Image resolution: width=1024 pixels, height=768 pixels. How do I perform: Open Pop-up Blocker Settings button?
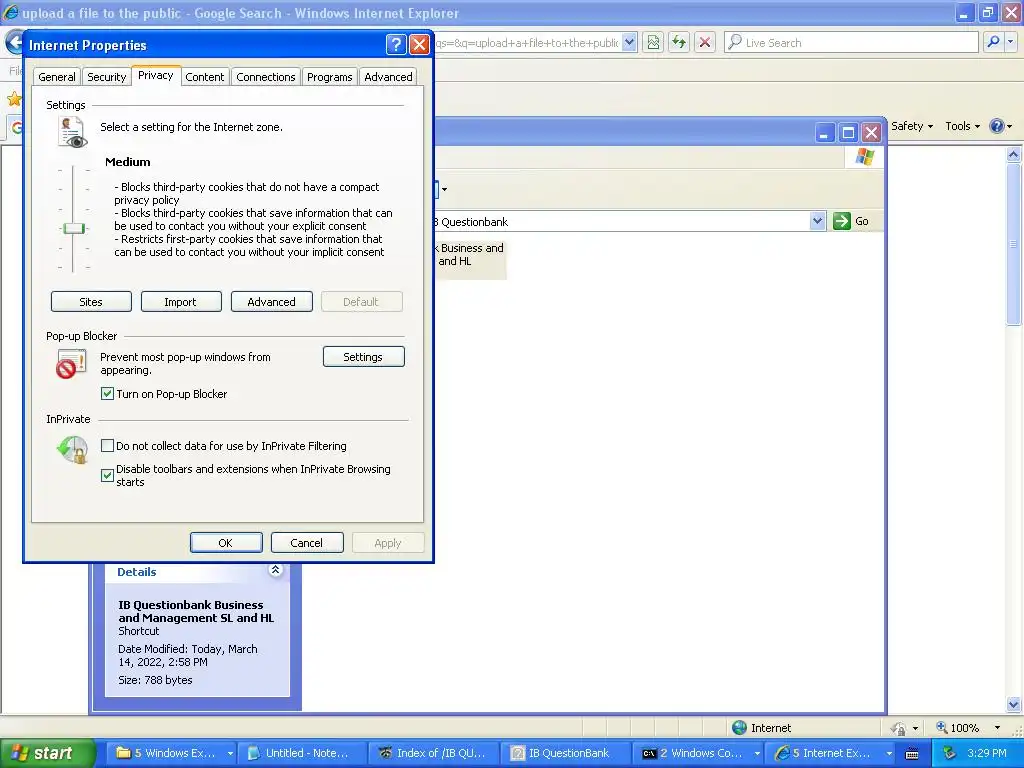pyautogui.click(x=364, y=357)
